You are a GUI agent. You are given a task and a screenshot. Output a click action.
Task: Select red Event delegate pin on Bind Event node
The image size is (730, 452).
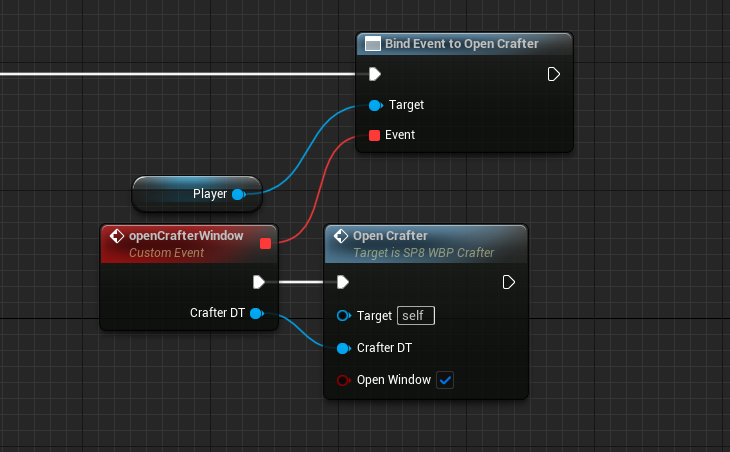[374, 135]
